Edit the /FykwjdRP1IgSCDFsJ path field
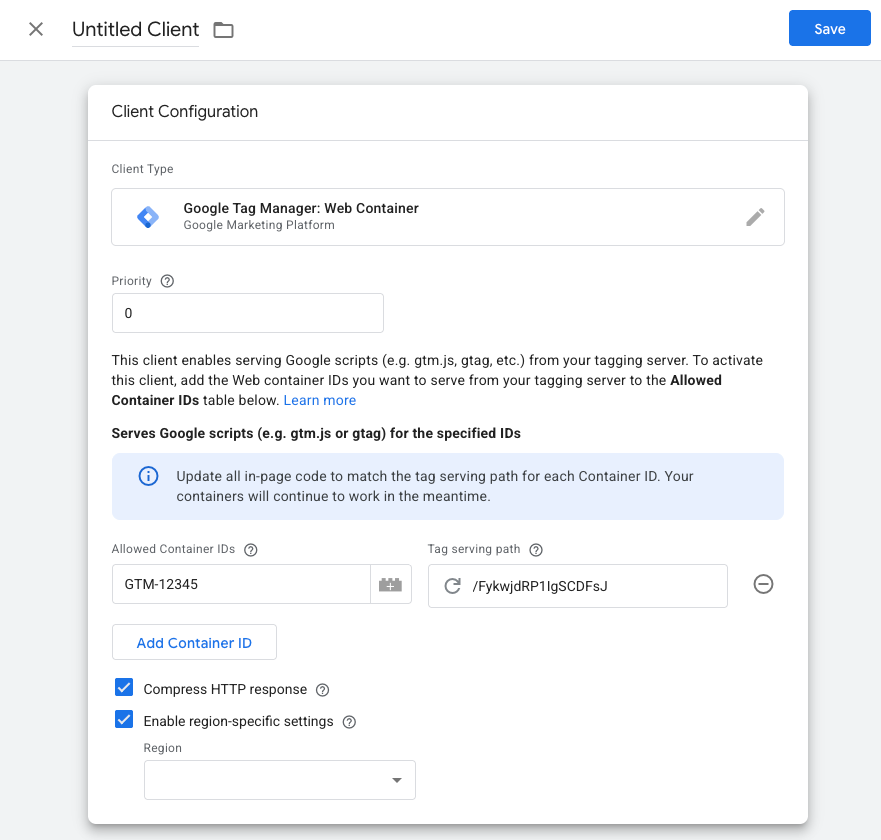This screenshot has height=840, width=881. click(x=578, y=586)
